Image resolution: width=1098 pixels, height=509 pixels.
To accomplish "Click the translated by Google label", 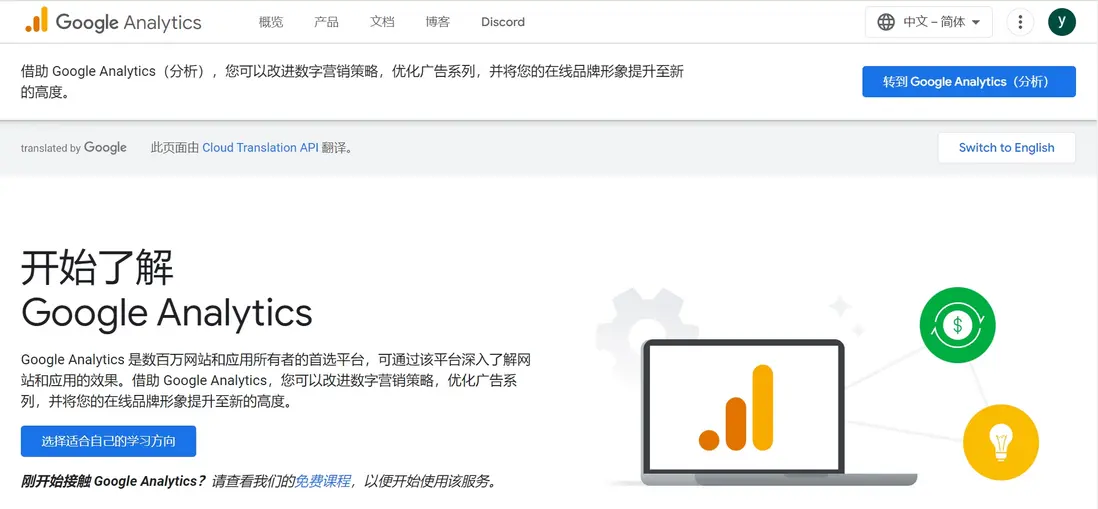I will pos(74,148).
